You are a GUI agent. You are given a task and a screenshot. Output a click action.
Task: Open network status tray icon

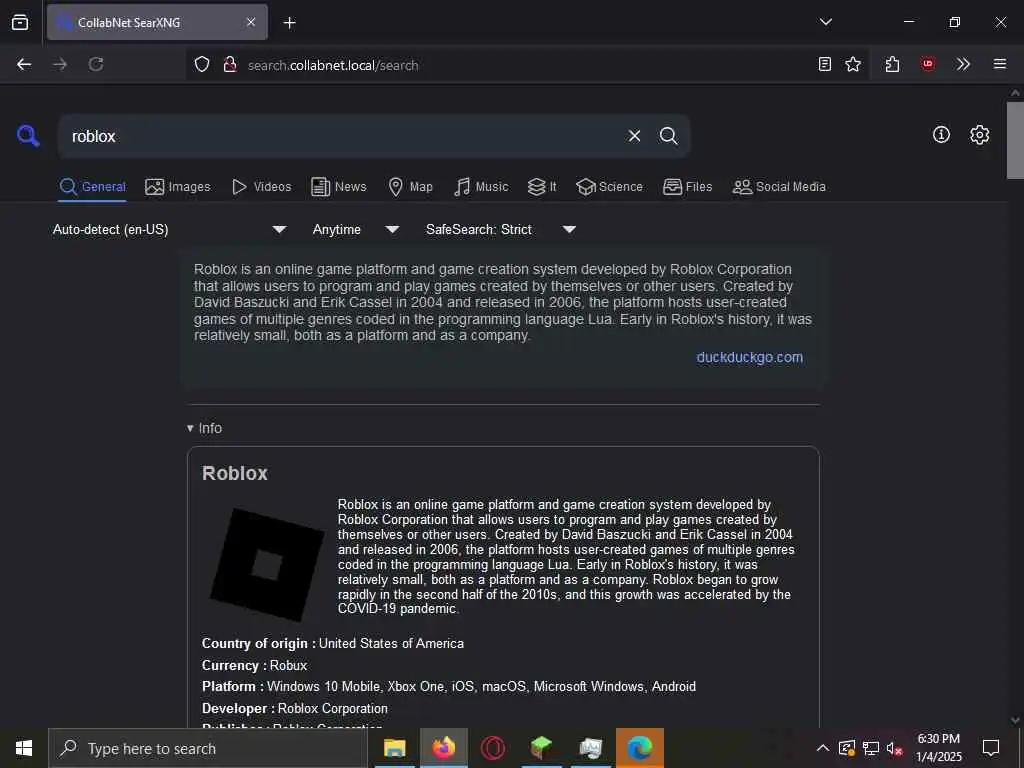871,748
